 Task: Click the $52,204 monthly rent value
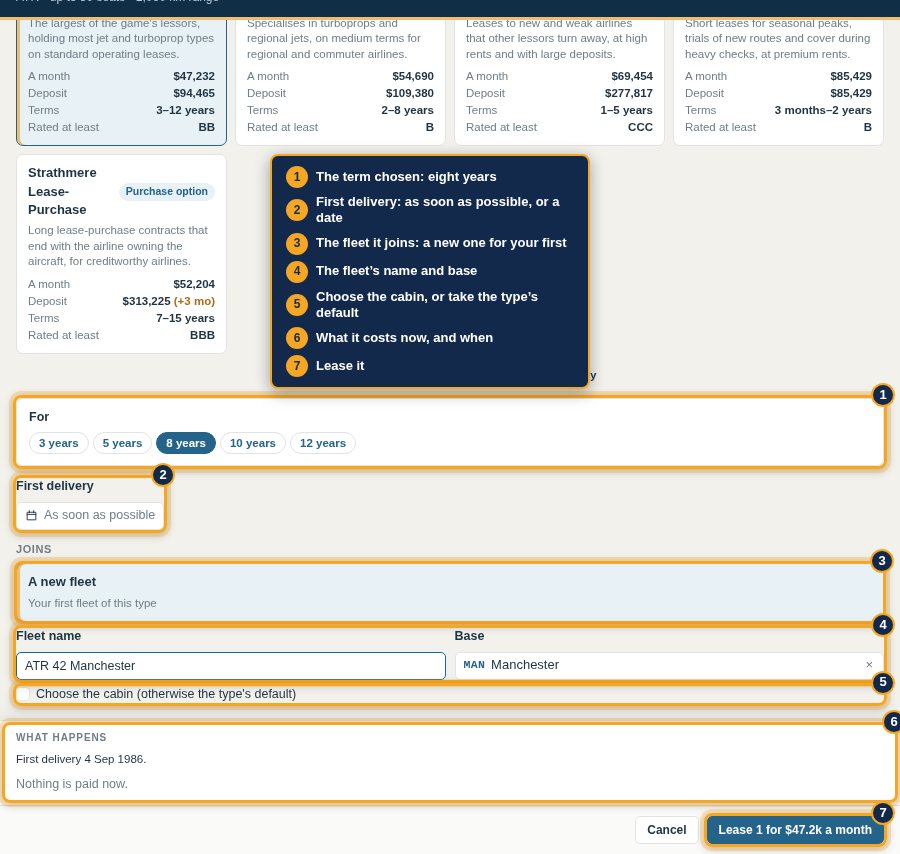194,284
